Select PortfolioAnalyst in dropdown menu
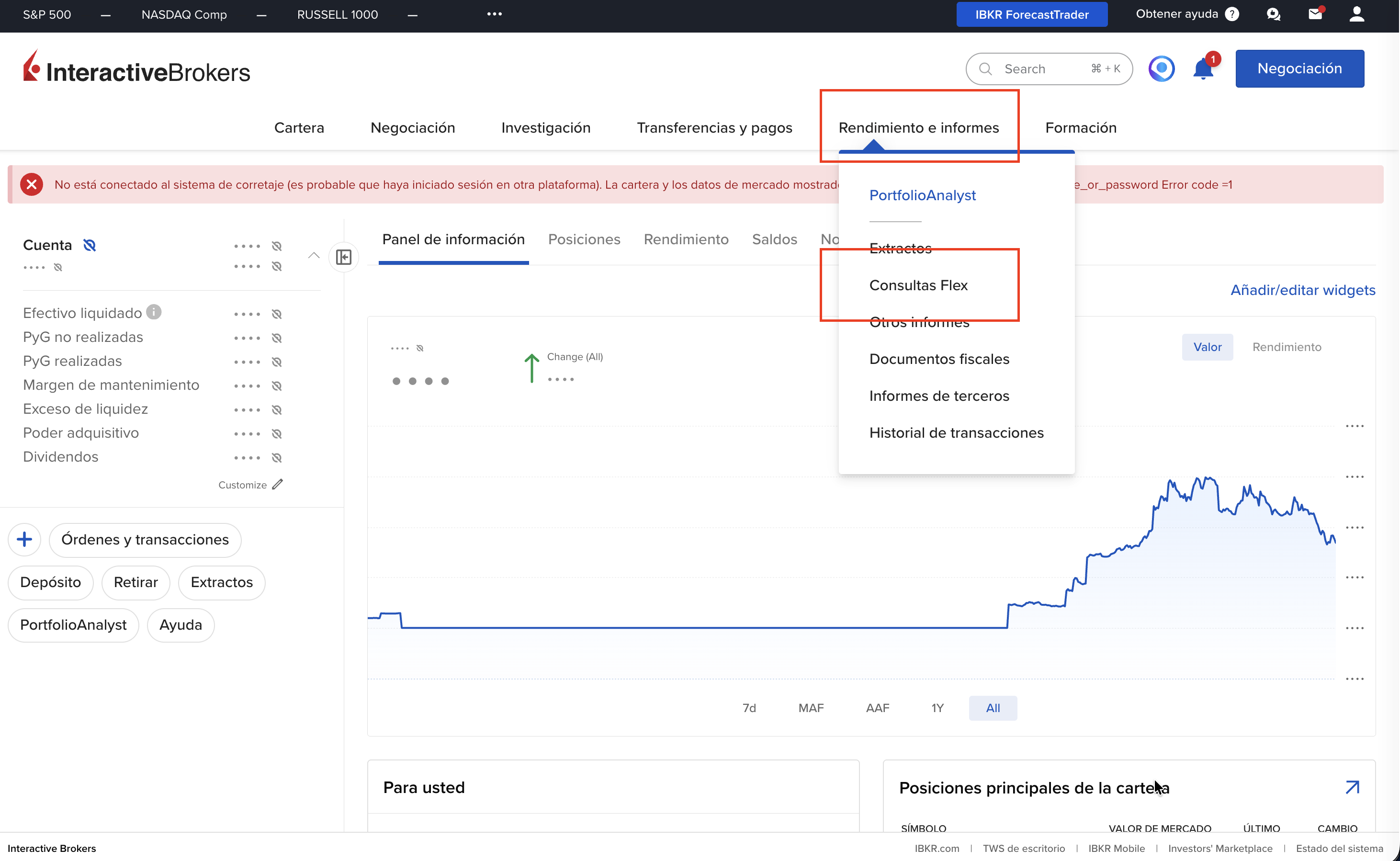Viewport: 1400px width, 861px height. pos(922,195)
